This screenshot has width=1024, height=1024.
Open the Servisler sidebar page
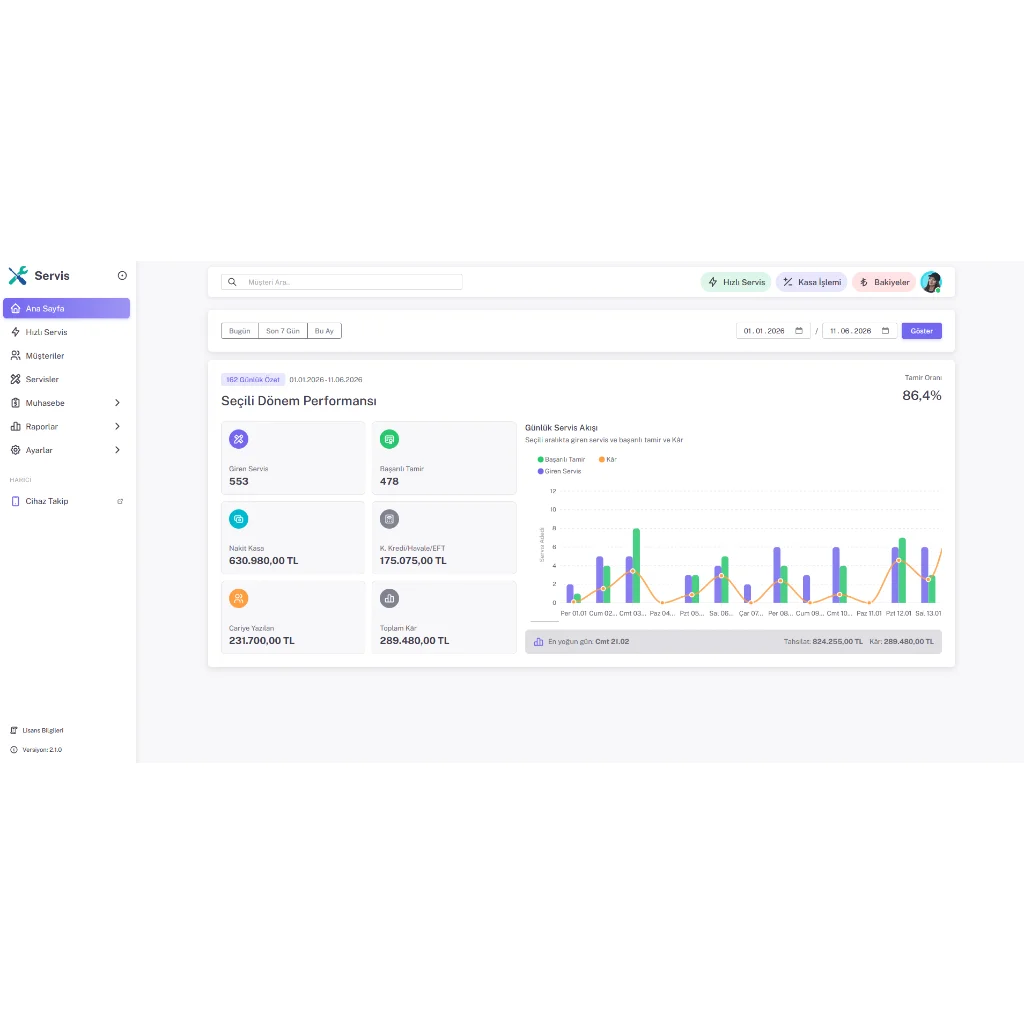66,379
